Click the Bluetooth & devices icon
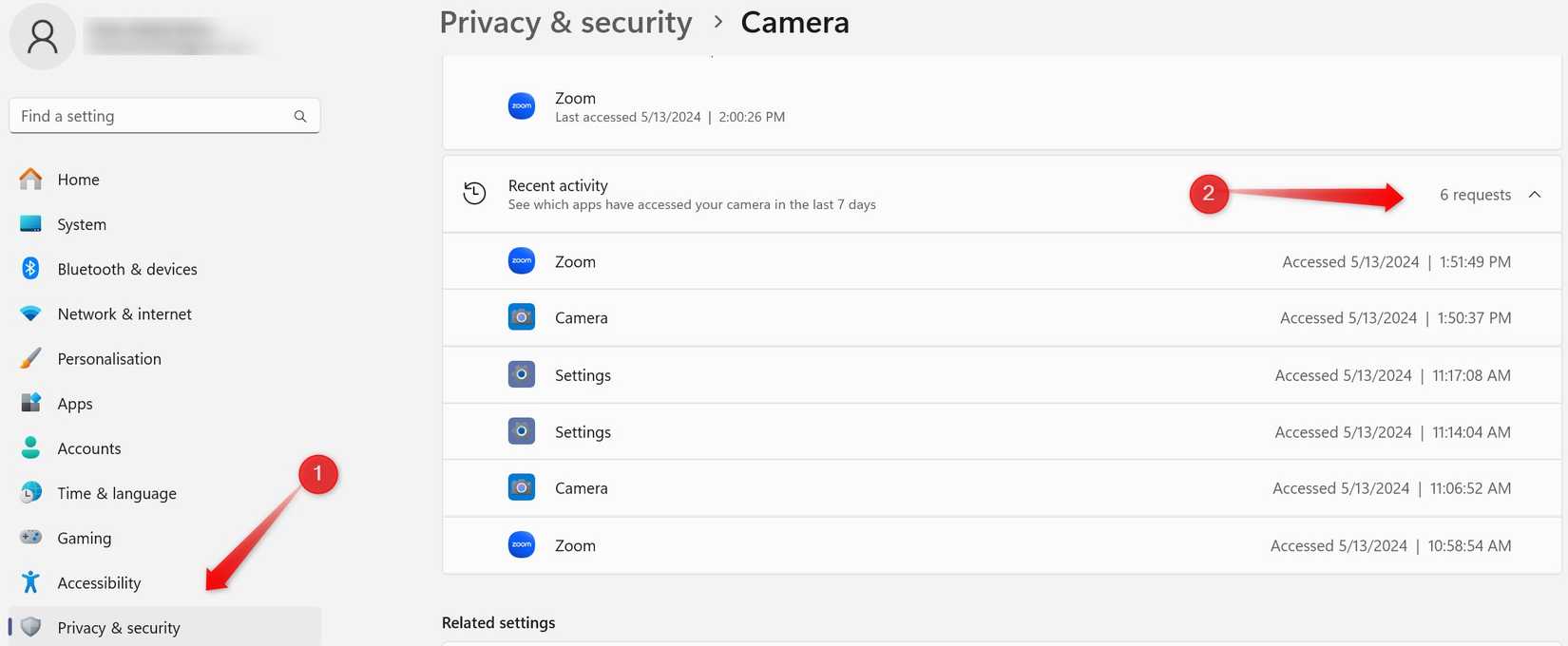 tap(30, 269)
